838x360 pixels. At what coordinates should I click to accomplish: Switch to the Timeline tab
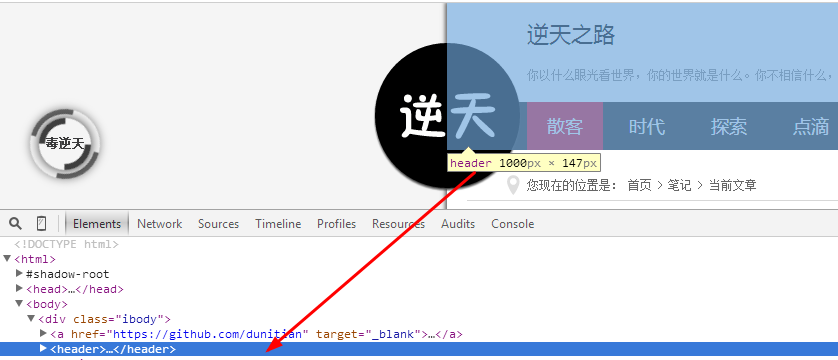point(278,224)
